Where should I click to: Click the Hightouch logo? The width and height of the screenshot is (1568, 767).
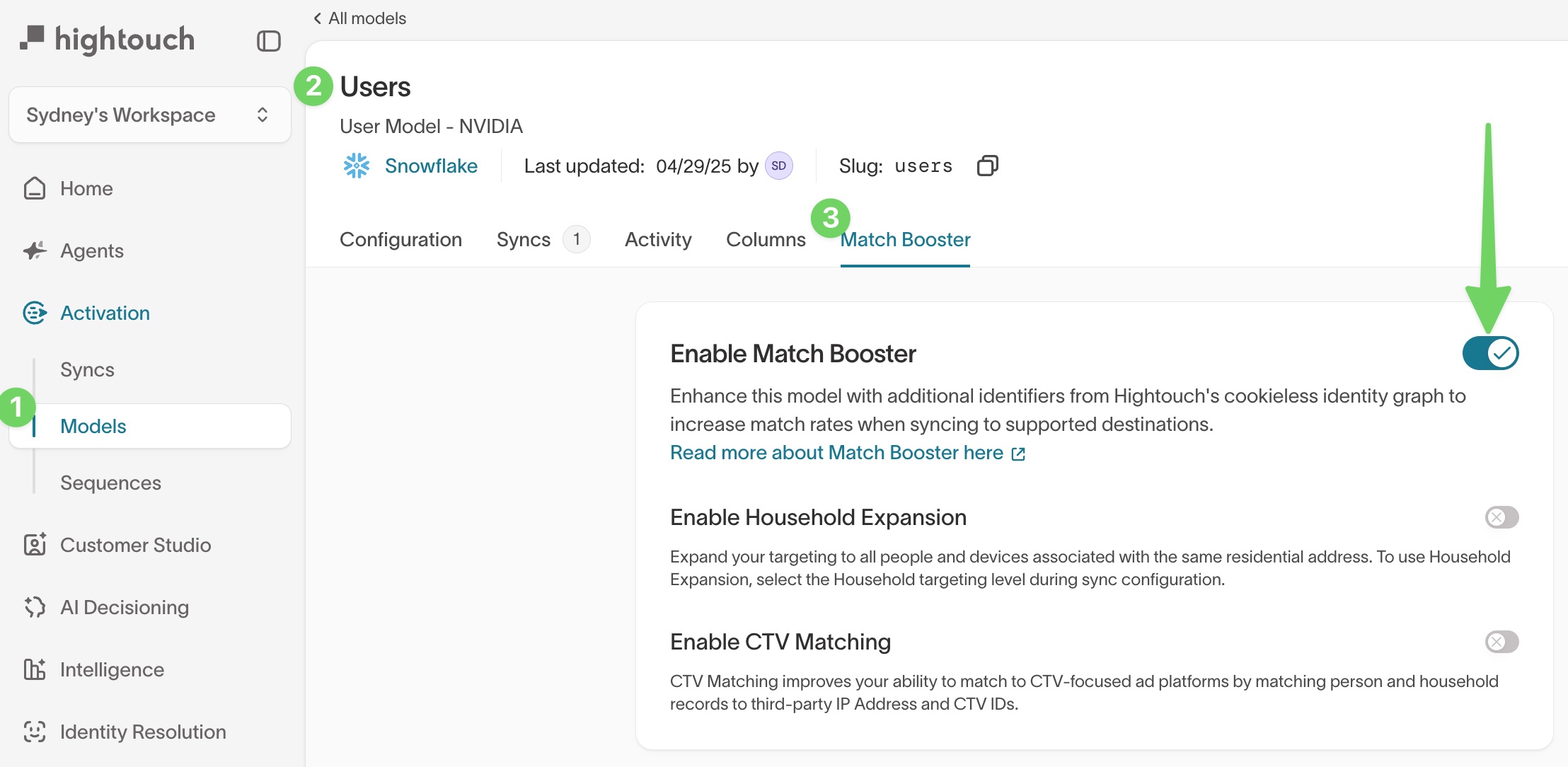[107, 39]
